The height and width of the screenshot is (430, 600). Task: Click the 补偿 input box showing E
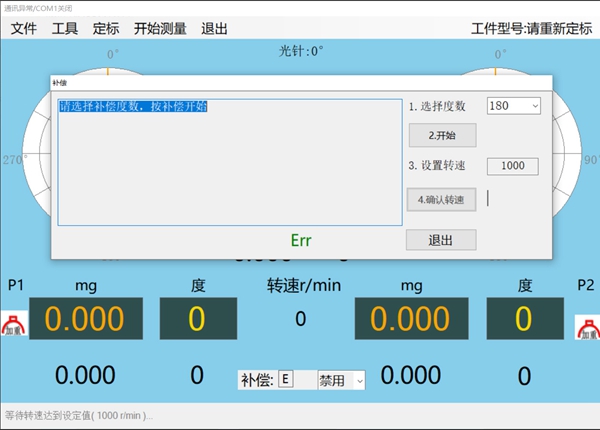[x=286, y=380]
